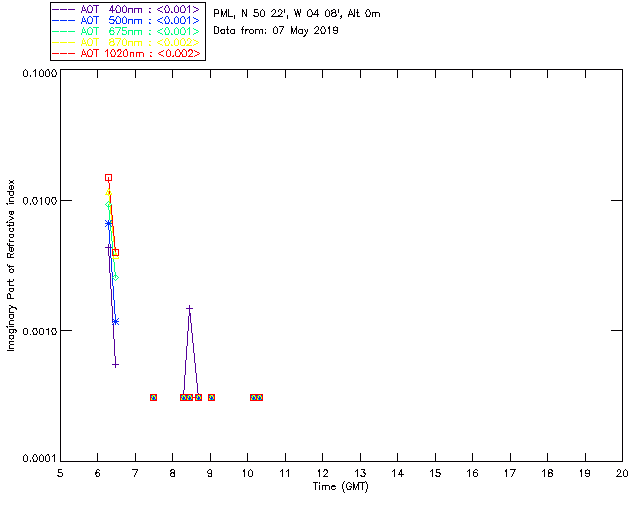Click the 0.0010 y-axis tick label
This screenshot has height=512, width=640.
pyautogui.click(x=40, y=331)
